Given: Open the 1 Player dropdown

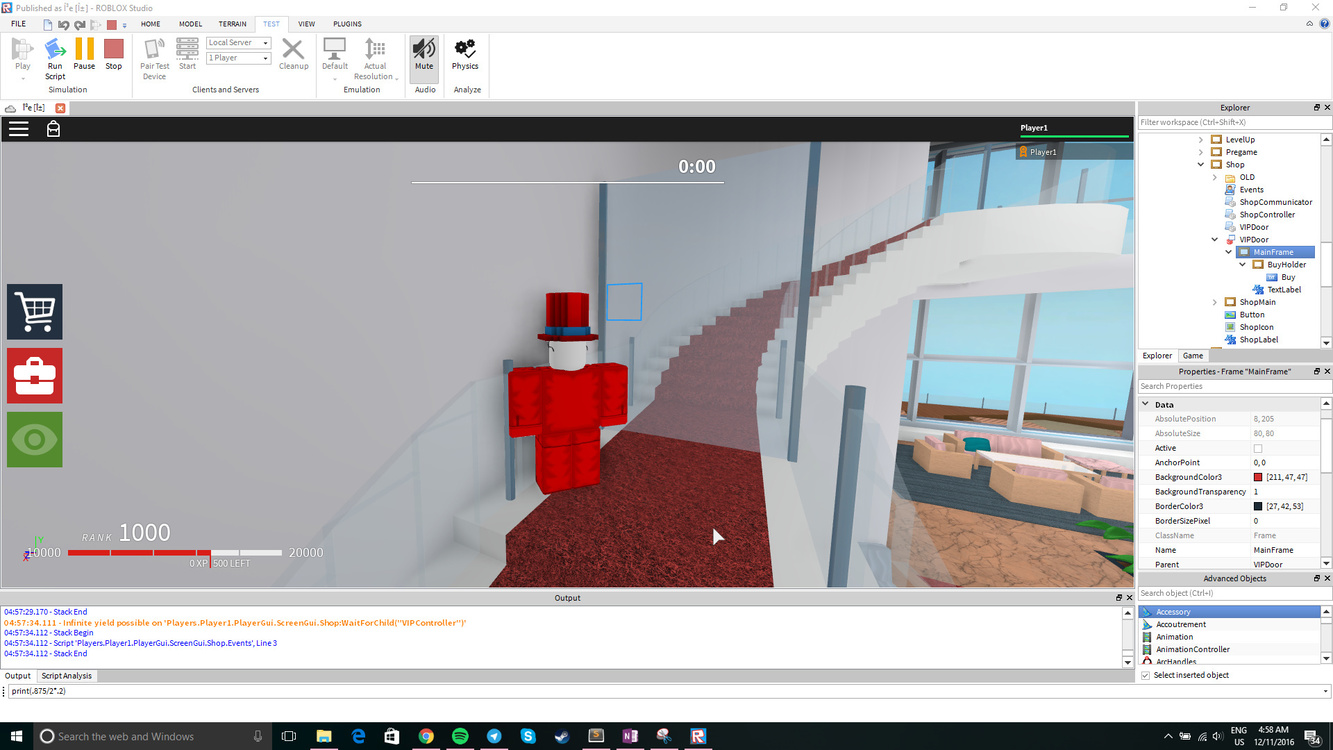Looking at the screenshot, I should 239,58.
